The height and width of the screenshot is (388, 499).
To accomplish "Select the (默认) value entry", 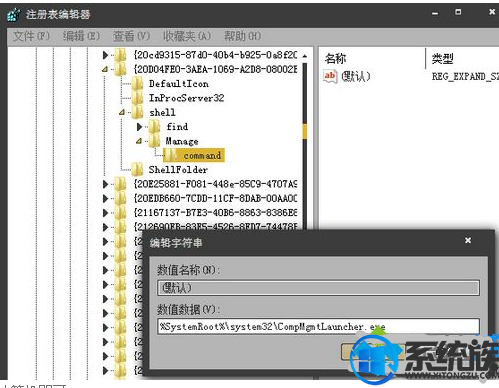I will (356, 76).
